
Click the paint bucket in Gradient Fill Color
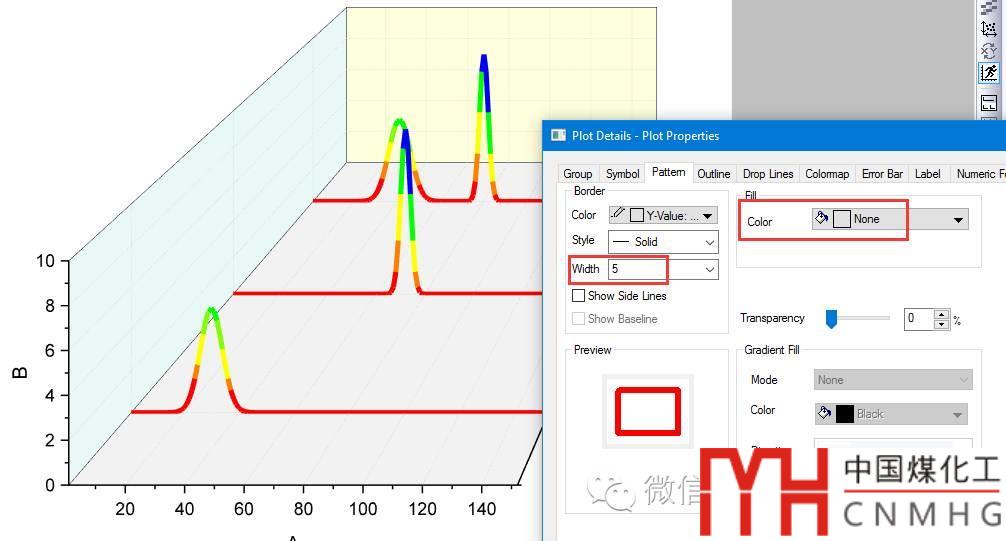coord(824,413)
